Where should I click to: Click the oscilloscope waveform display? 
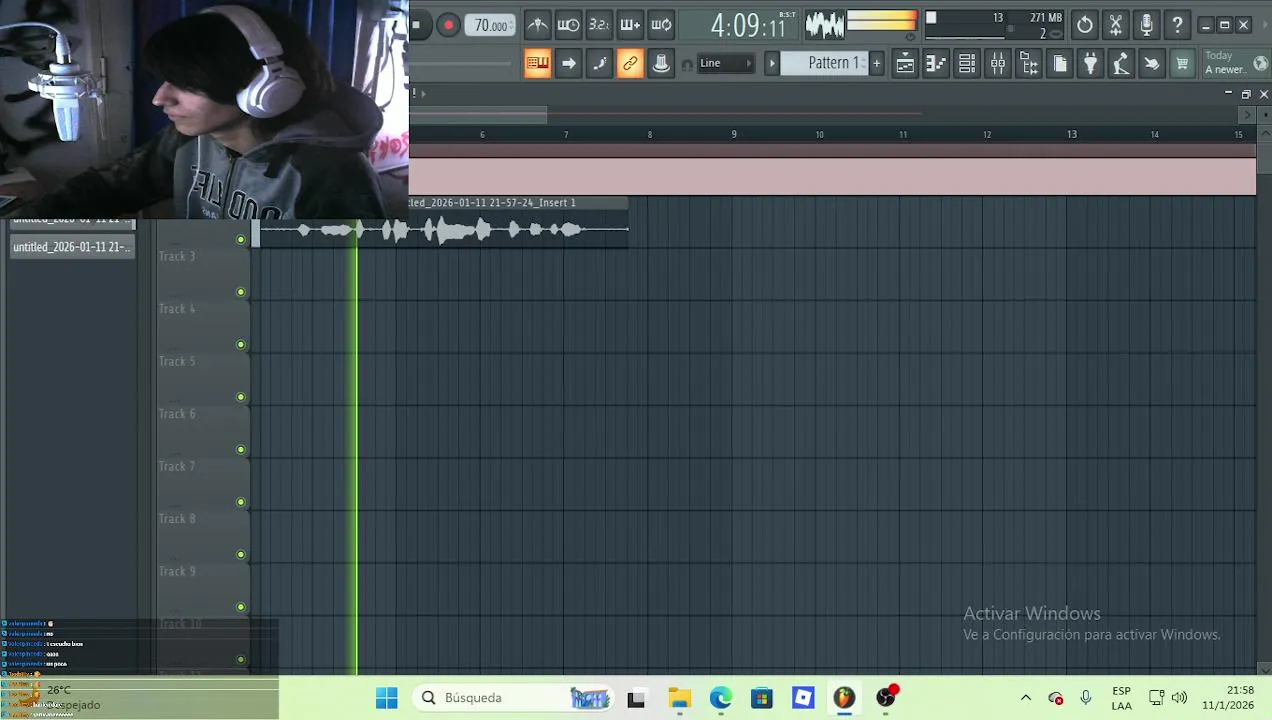pos(825,25)
